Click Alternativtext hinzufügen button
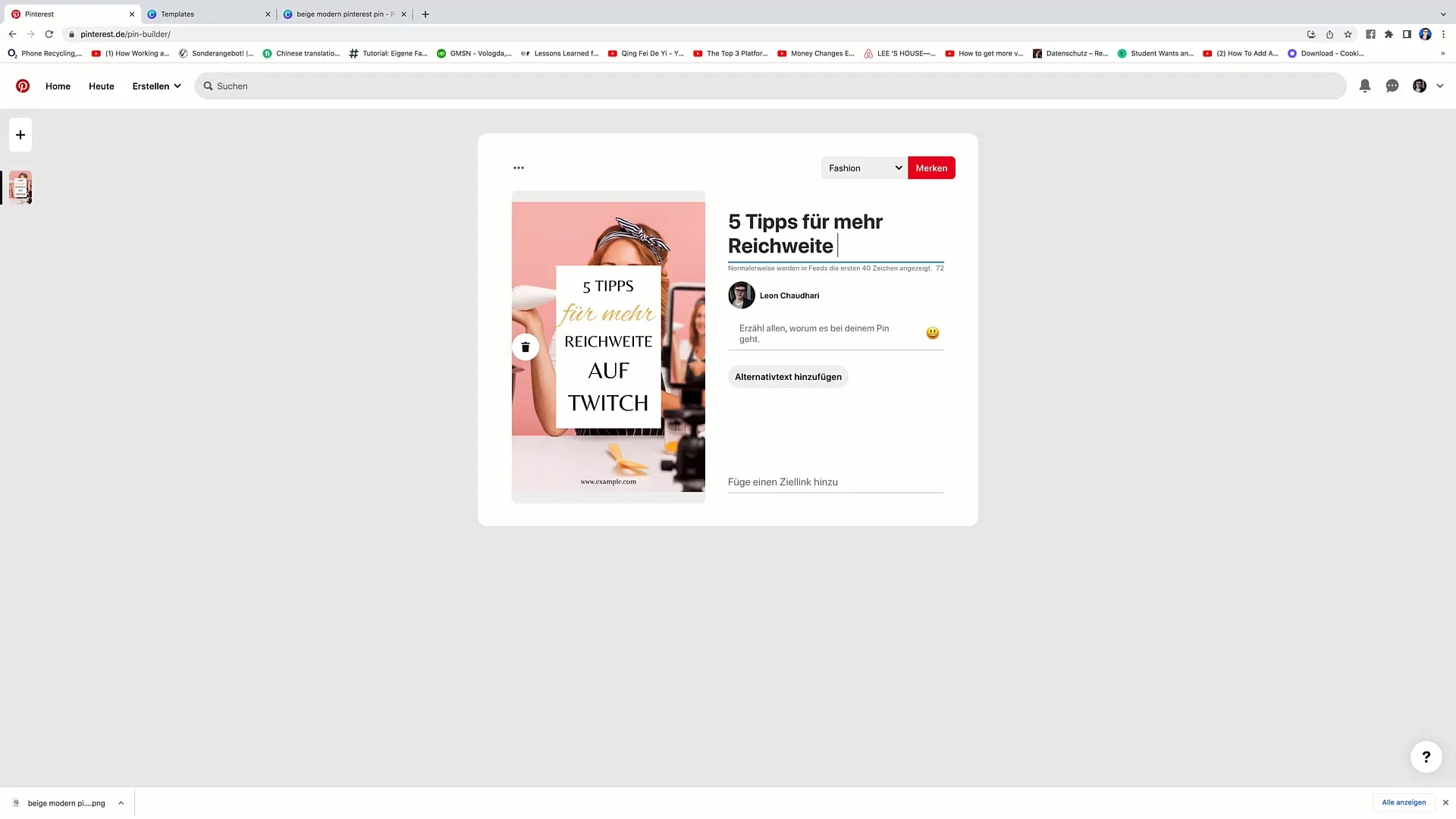This screenshot has width=1456, height=819. [788, 377]
